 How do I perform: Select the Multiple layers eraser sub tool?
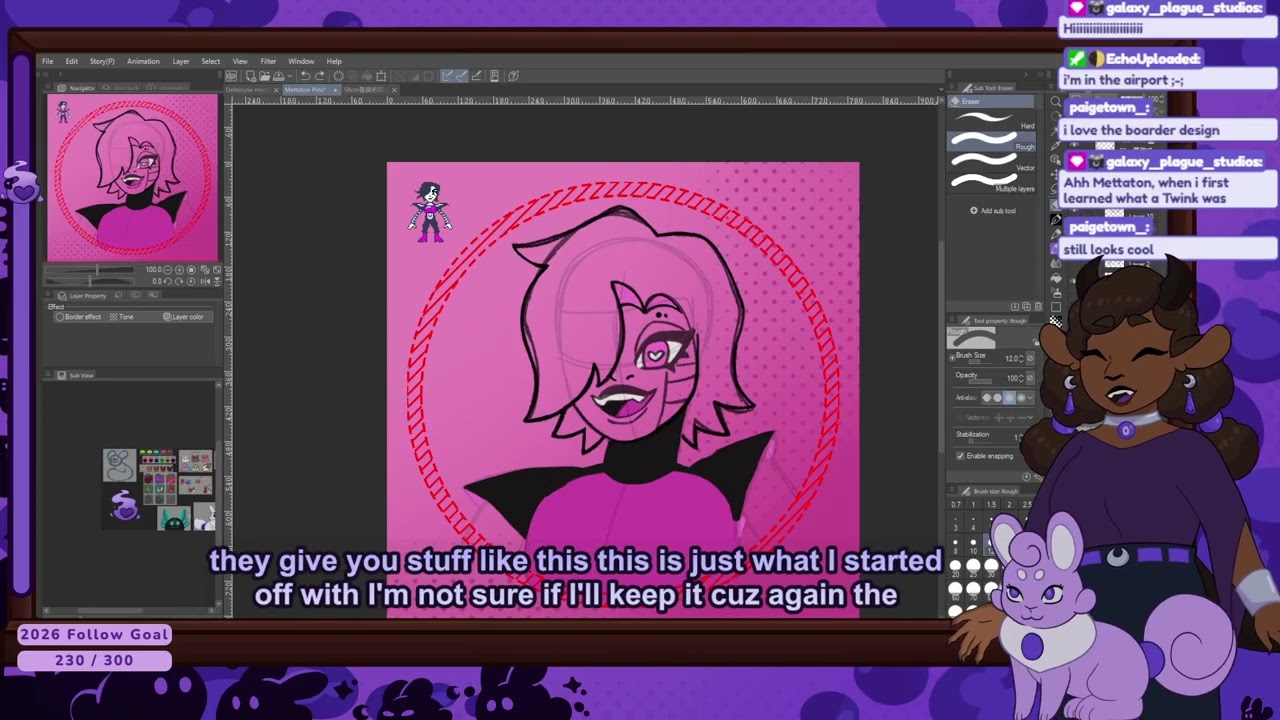(992, 182)
